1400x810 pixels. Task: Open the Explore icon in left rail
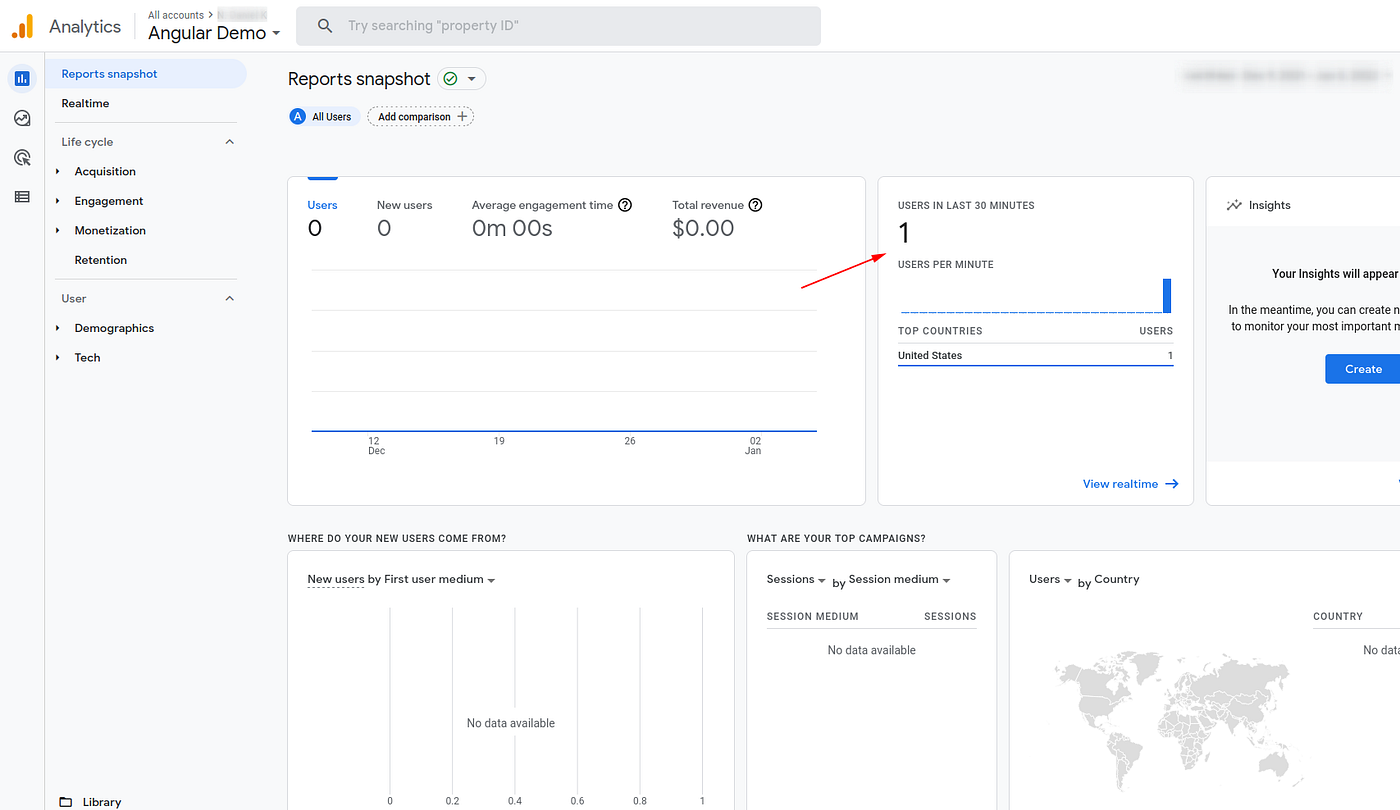(22, 118)
